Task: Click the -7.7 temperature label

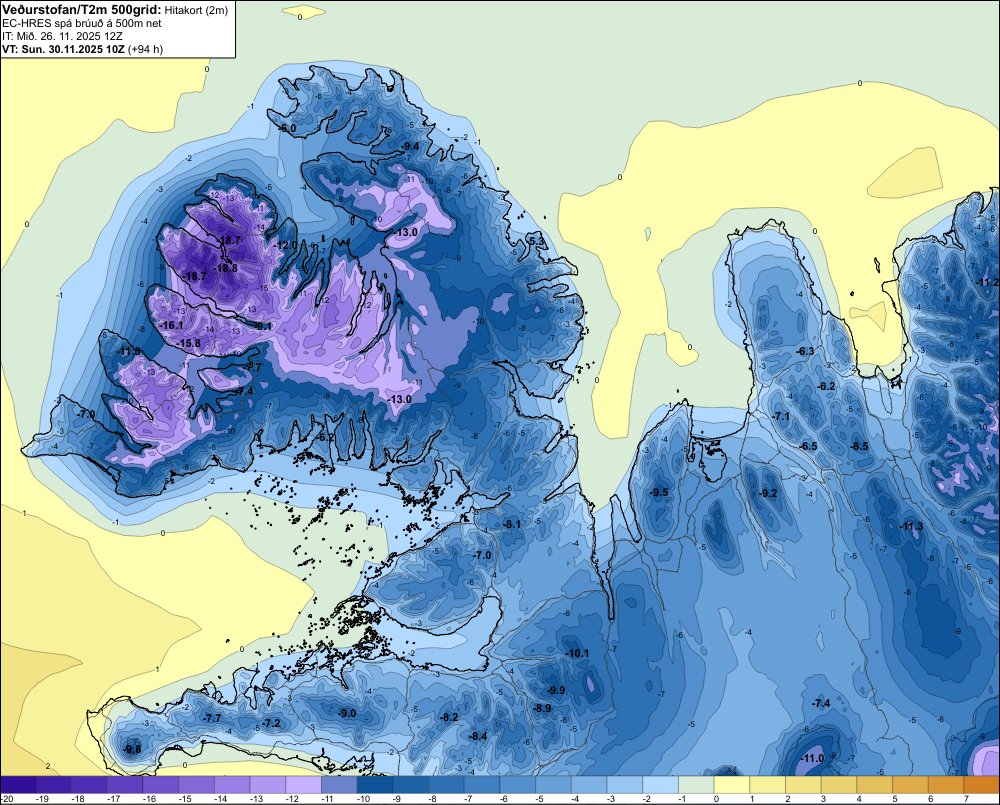Action: click(x=212, y=718)
